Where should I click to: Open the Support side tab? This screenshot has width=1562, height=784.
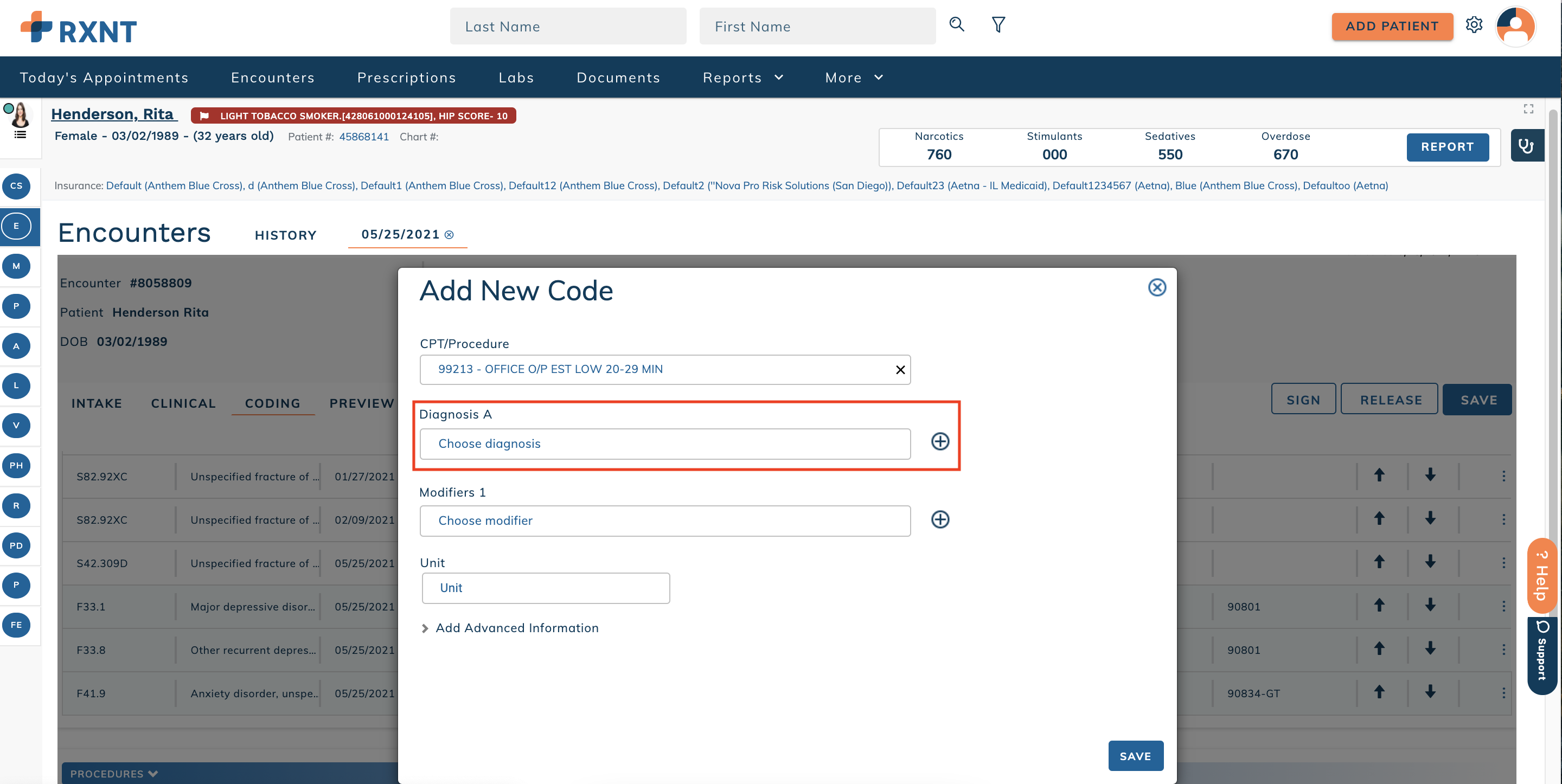click(1541, 656)
